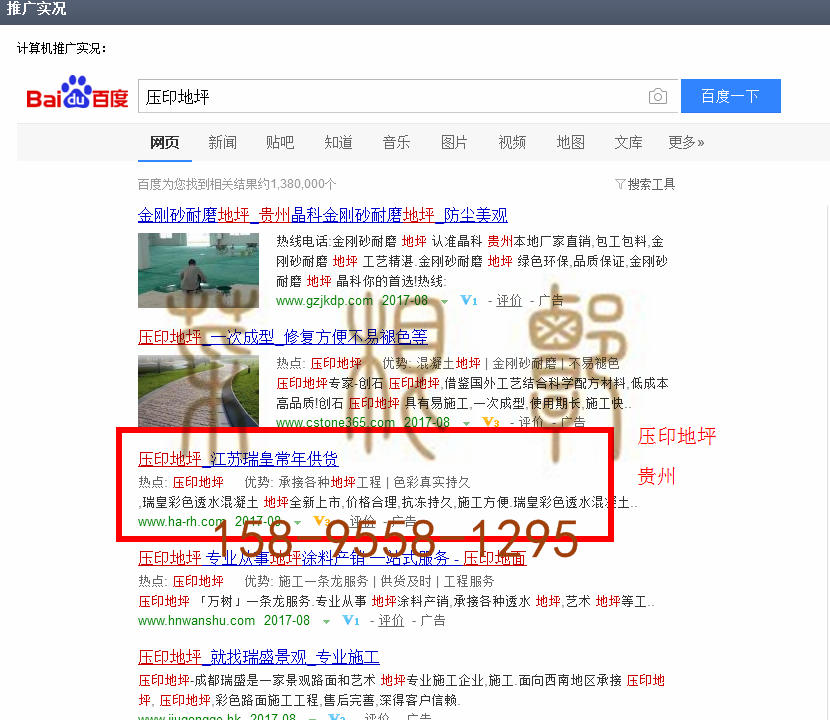The width and height of the screenshot is (830, 720).
Task: Visit www.ha-rh.com URL
Action: coord(181,521)
